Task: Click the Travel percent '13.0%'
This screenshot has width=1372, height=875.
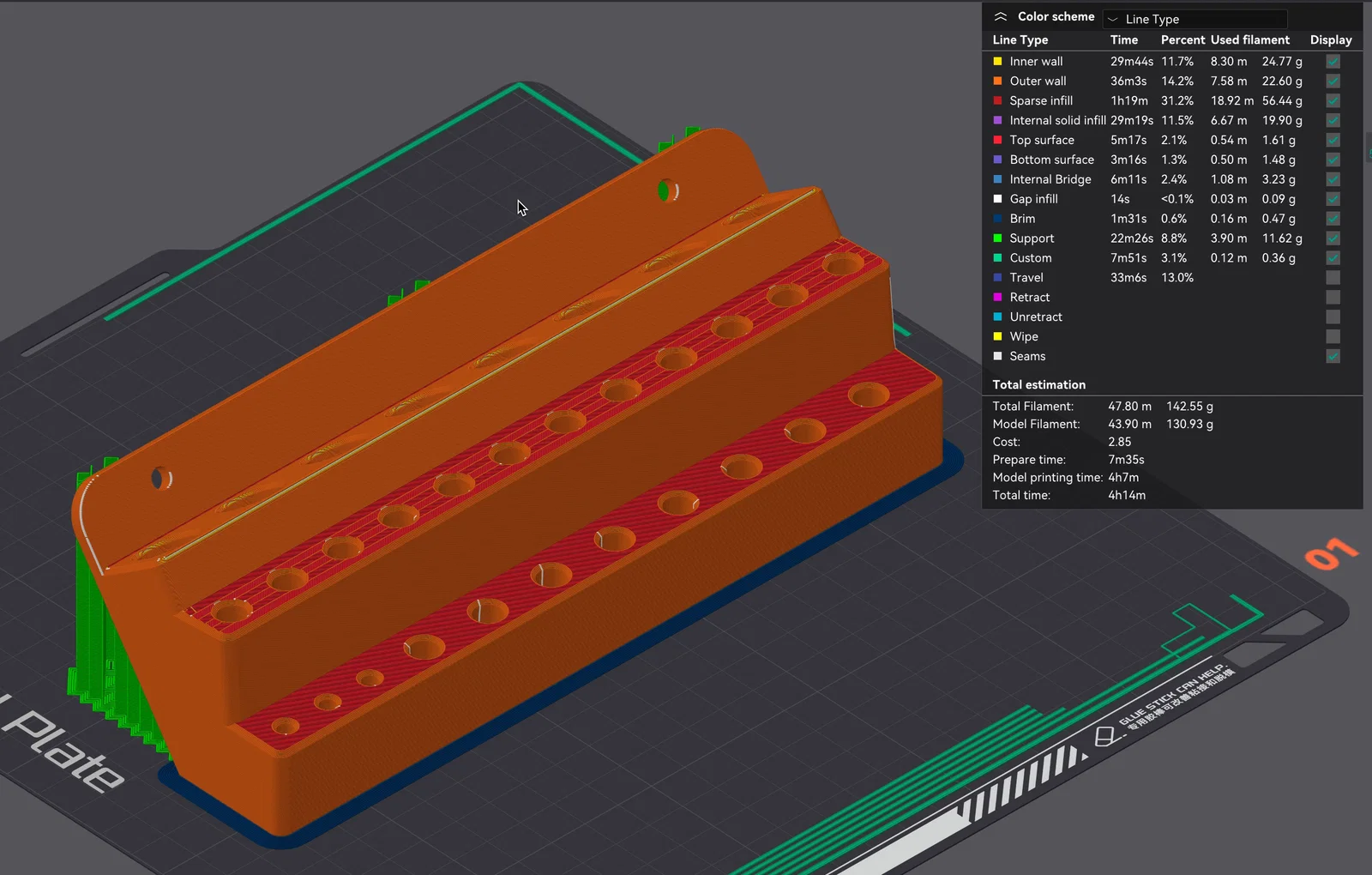Action: pyautogui.click(x=1177, y=278)
